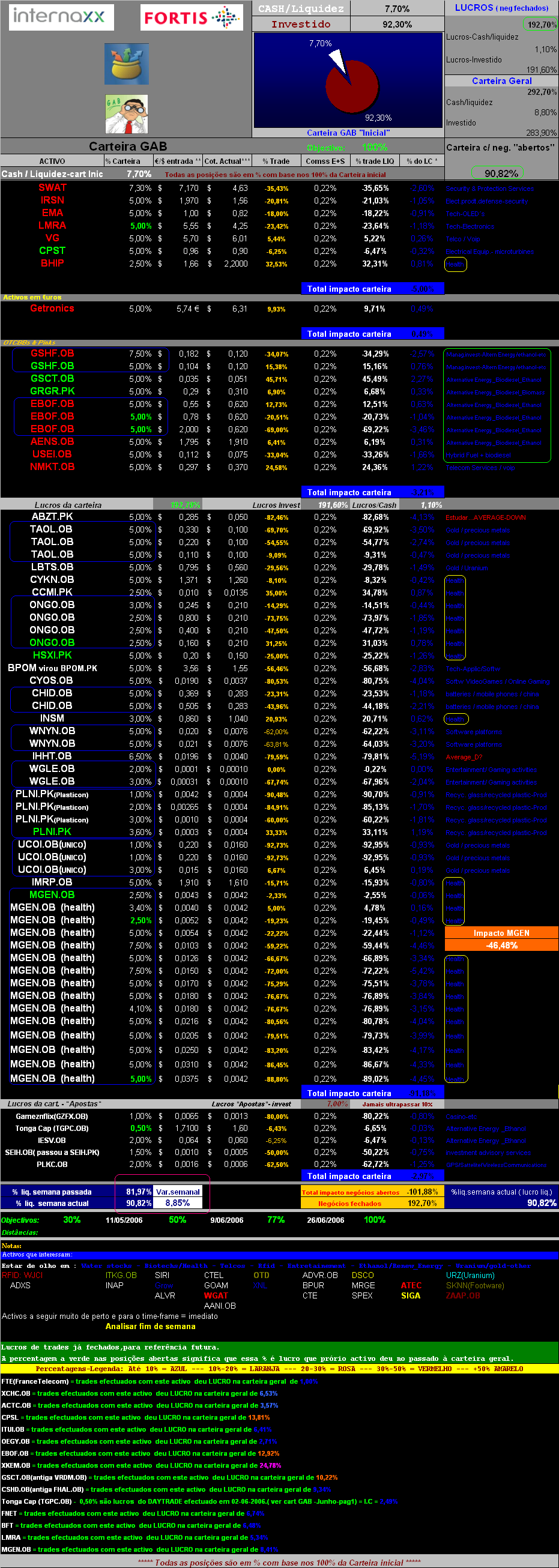Click the Analisar fim de semana note
Screen dimensions: 559x1568
coord(150,1326)
